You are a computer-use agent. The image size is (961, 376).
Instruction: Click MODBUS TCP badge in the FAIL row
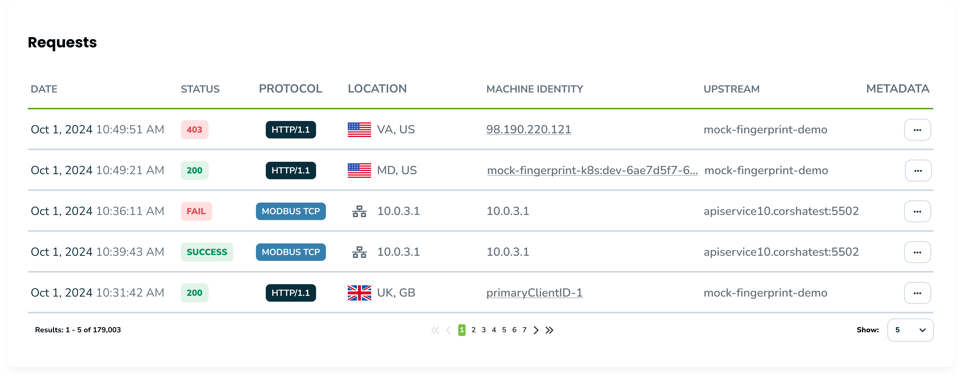pos(291,212)
